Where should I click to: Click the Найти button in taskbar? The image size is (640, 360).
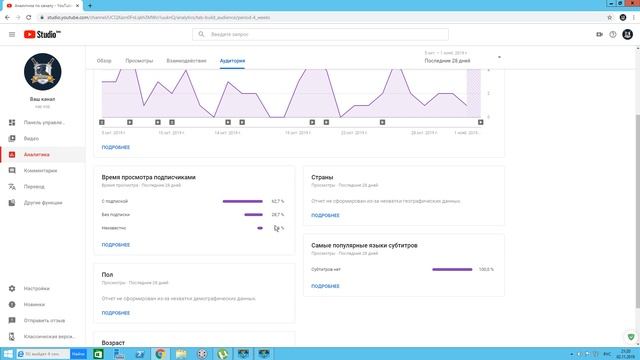(78, 354)
